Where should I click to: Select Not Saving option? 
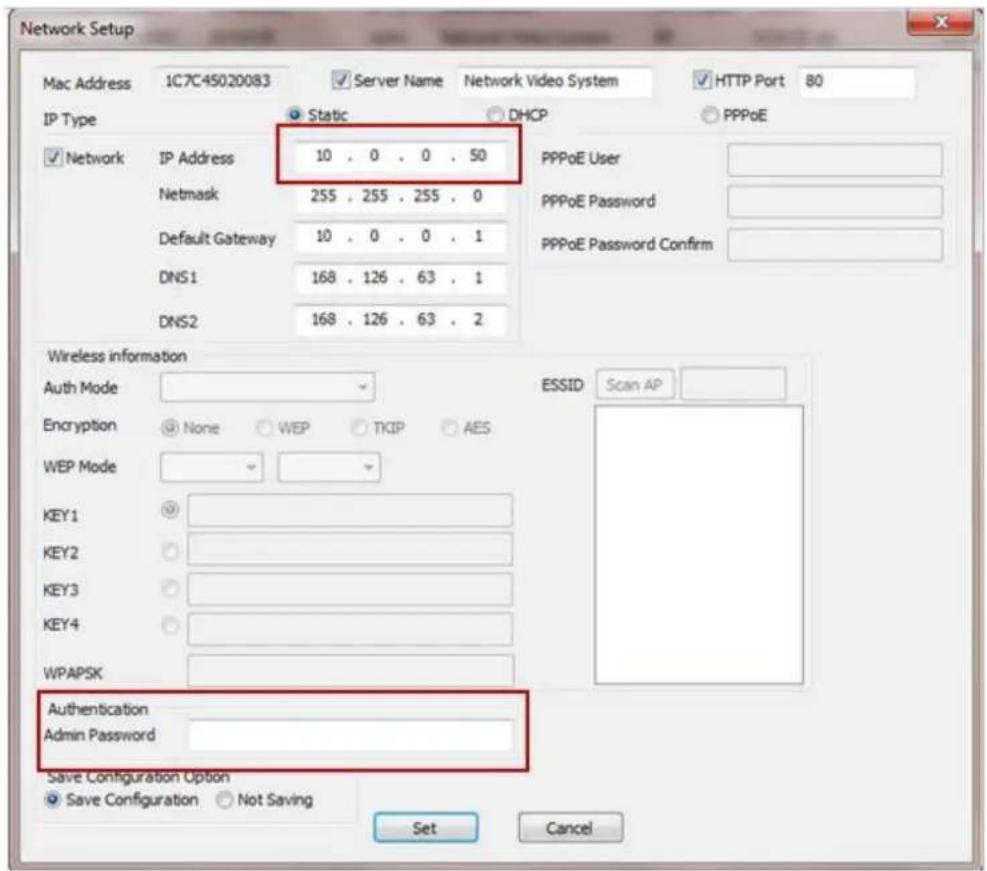(224, 800)
